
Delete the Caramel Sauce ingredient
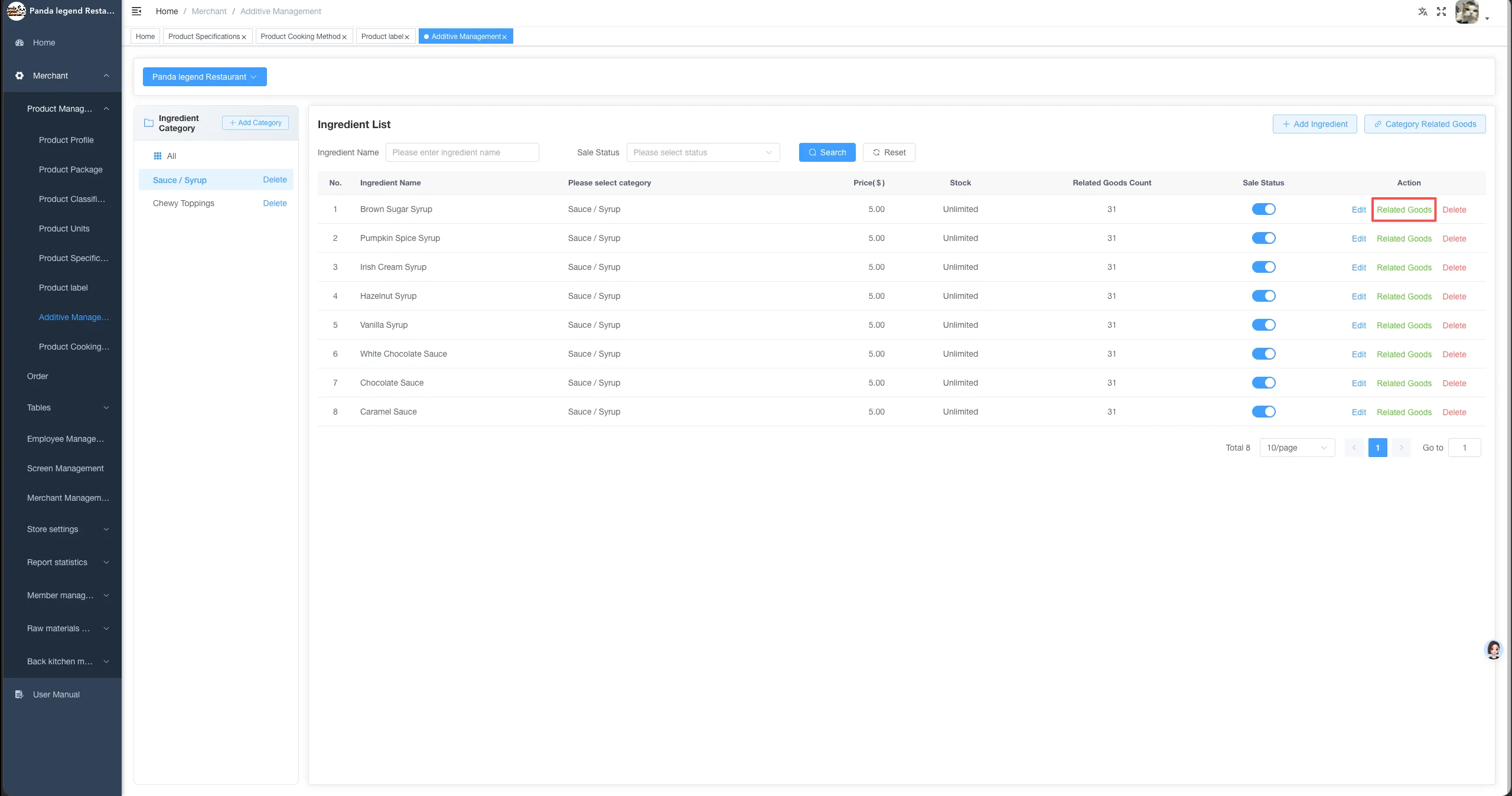[1454, 412]
